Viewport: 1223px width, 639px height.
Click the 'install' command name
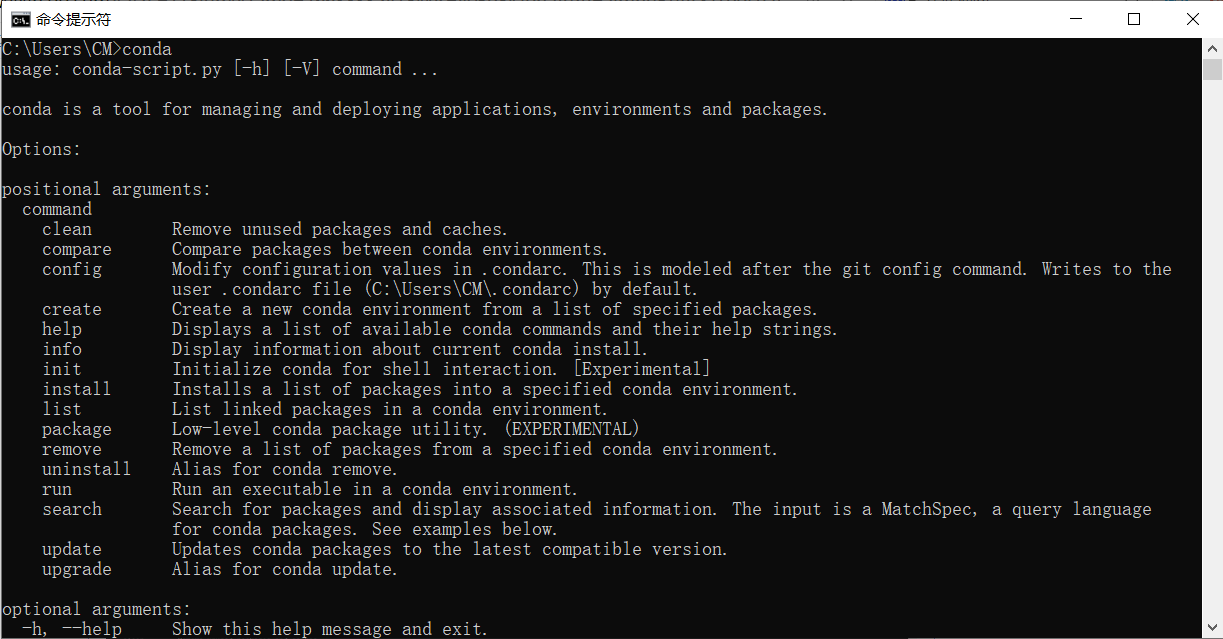[77, 389]
